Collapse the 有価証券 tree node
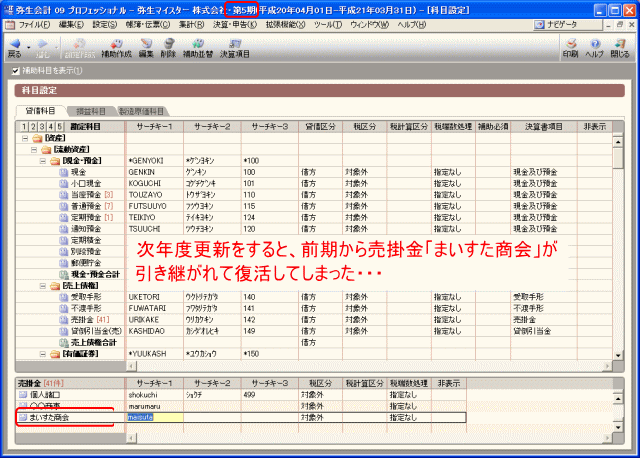This screenshot has height=458, width=640. [43, 354]
